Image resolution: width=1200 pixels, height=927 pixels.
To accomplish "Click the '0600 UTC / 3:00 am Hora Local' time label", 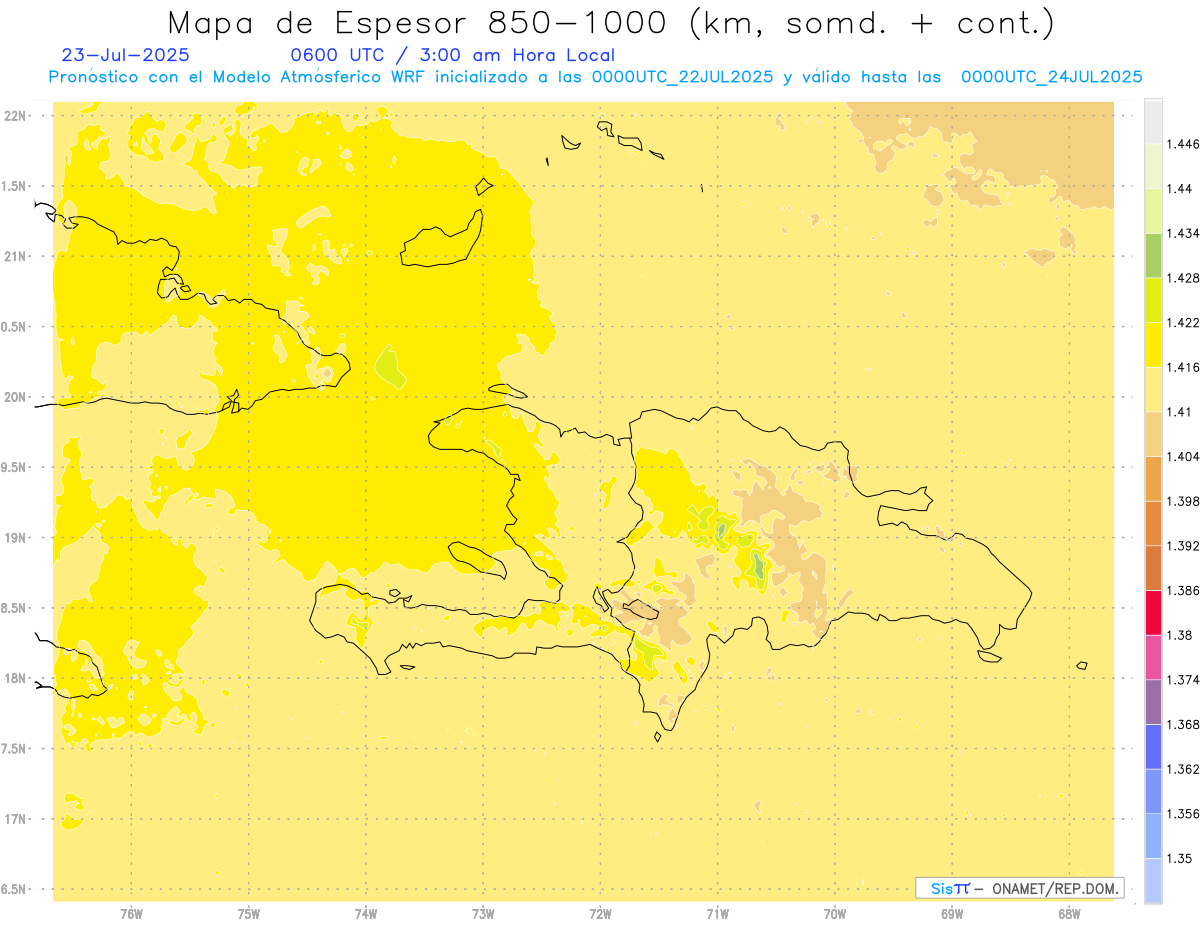I will tap(452, 55).
